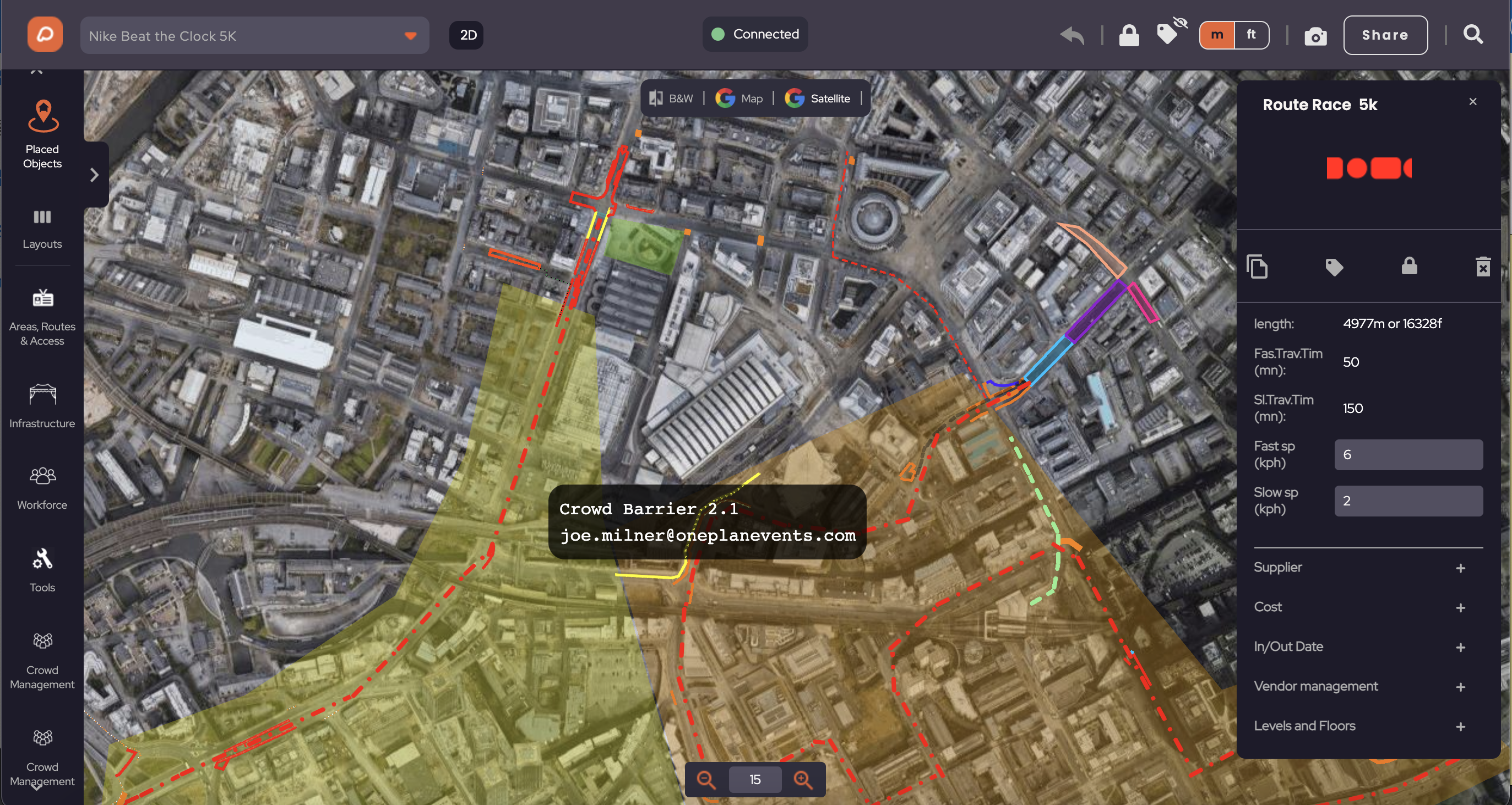Lock route with panel lock icon
The height and width of the screenshot is (805, 1512).
pos(1409,266)
